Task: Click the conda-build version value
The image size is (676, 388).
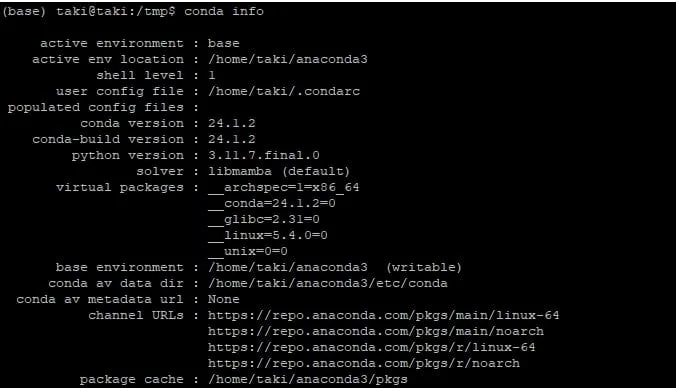Action: pos(232,139)
